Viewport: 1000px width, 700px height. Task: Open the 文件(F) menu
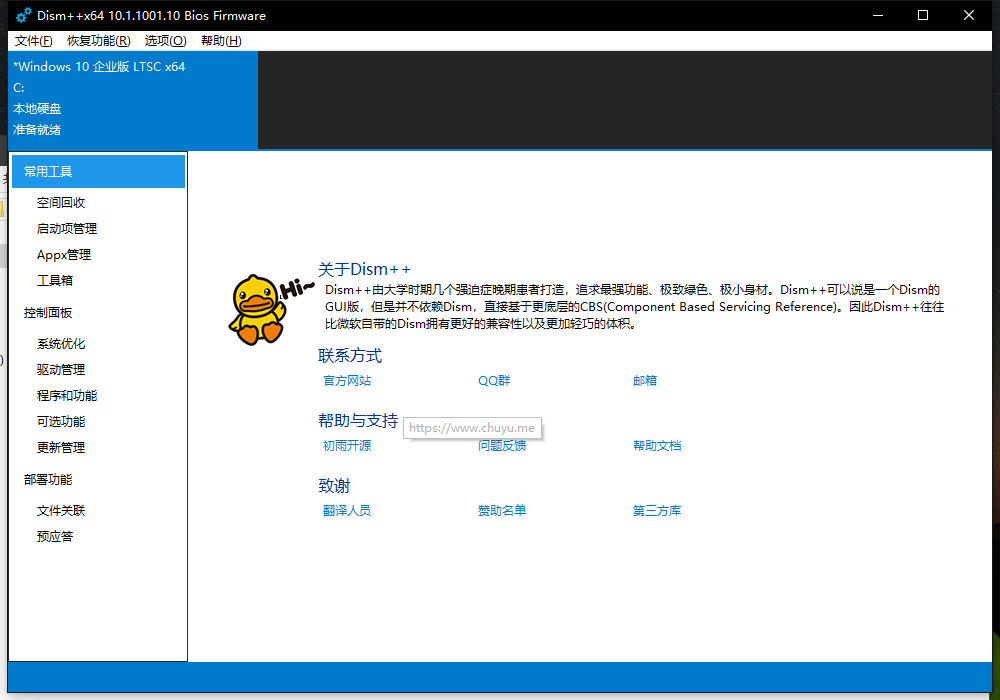(x=33, y=41)
